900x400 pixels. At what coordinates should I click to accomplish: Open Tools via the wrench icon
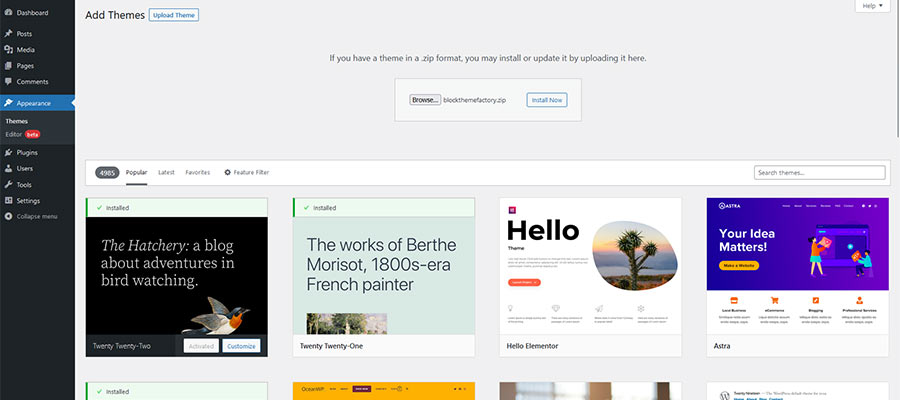tap(8, 185)
